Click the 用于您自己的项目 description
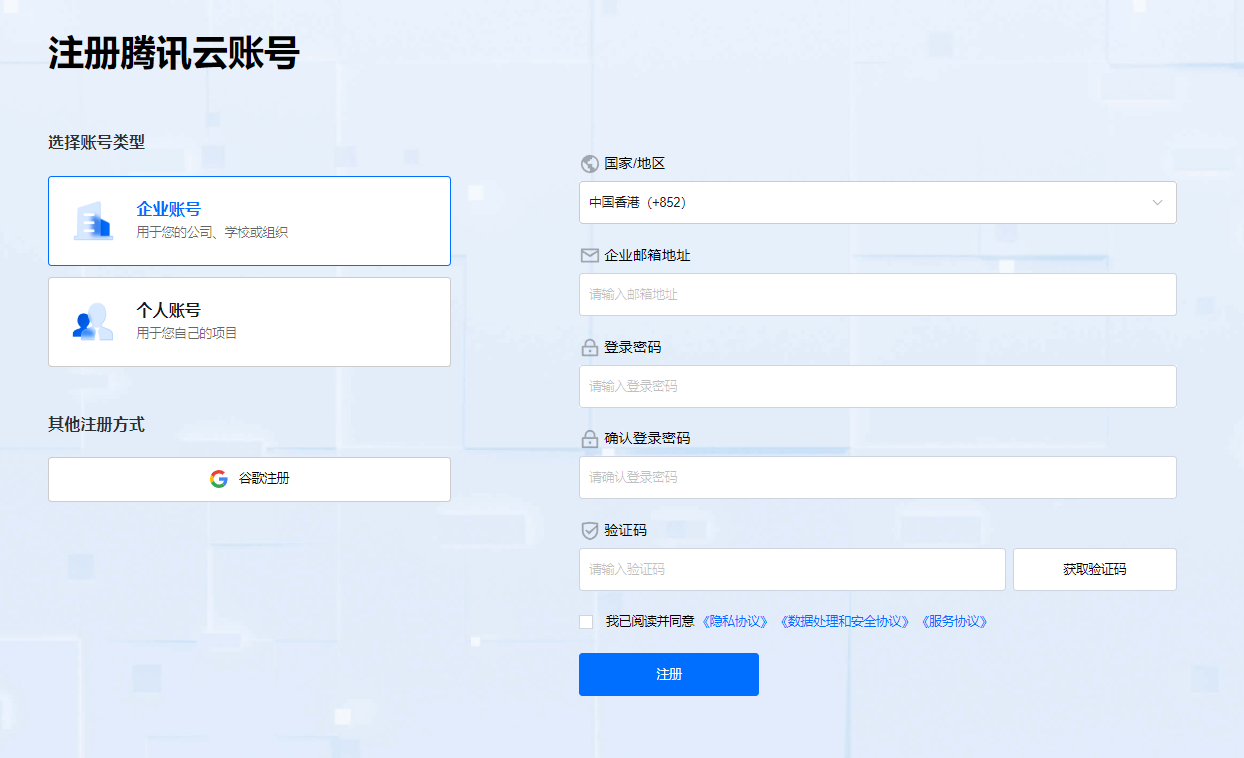This screenshot has width=1244, height=758. (187, 333)
